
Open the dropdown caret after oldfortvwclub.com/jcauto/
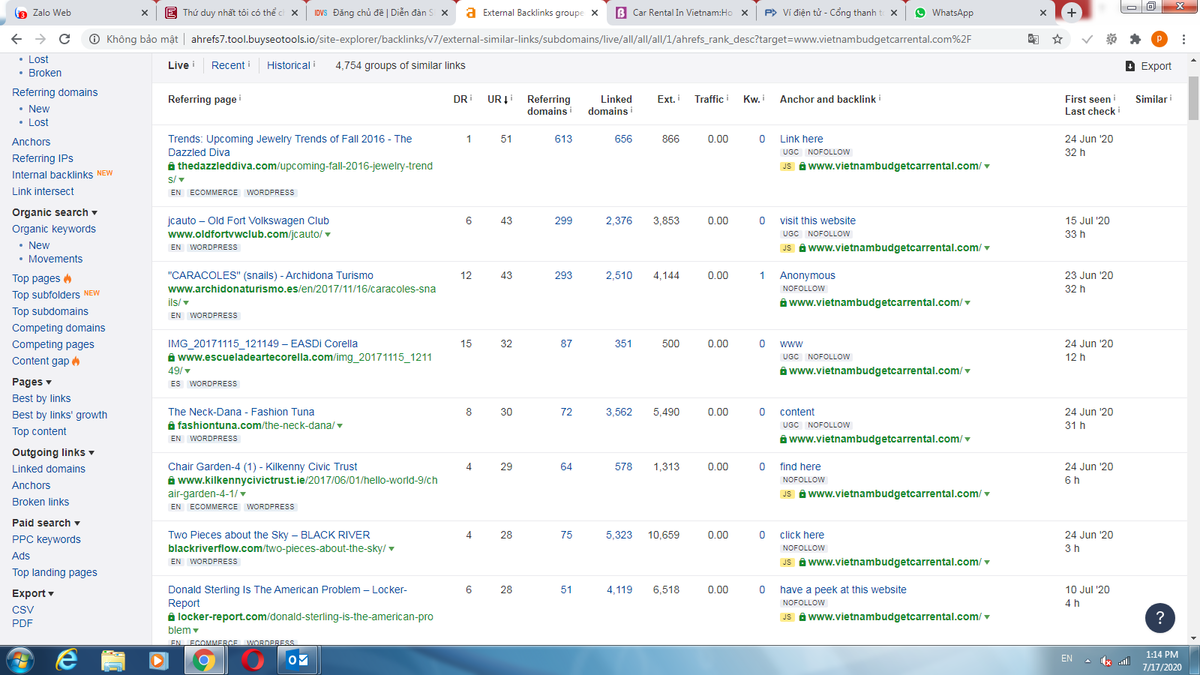328,235
